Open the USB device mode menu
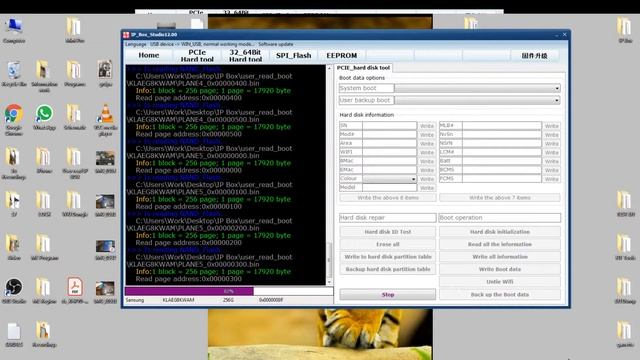640x360 pixels. click(202, 44)
